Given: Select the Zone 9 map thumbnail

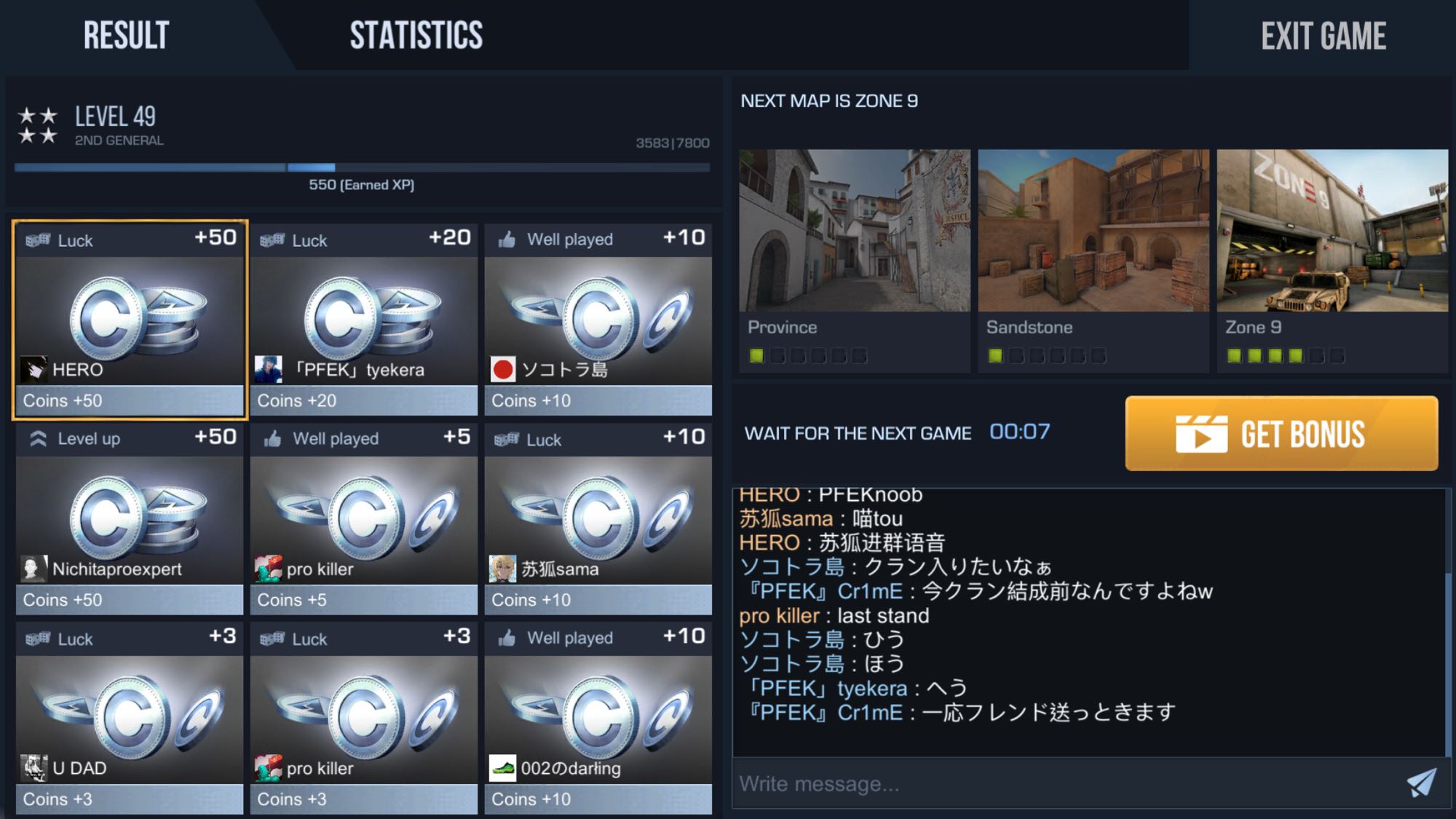Looking at the screenshot, I should (1332, 231).
